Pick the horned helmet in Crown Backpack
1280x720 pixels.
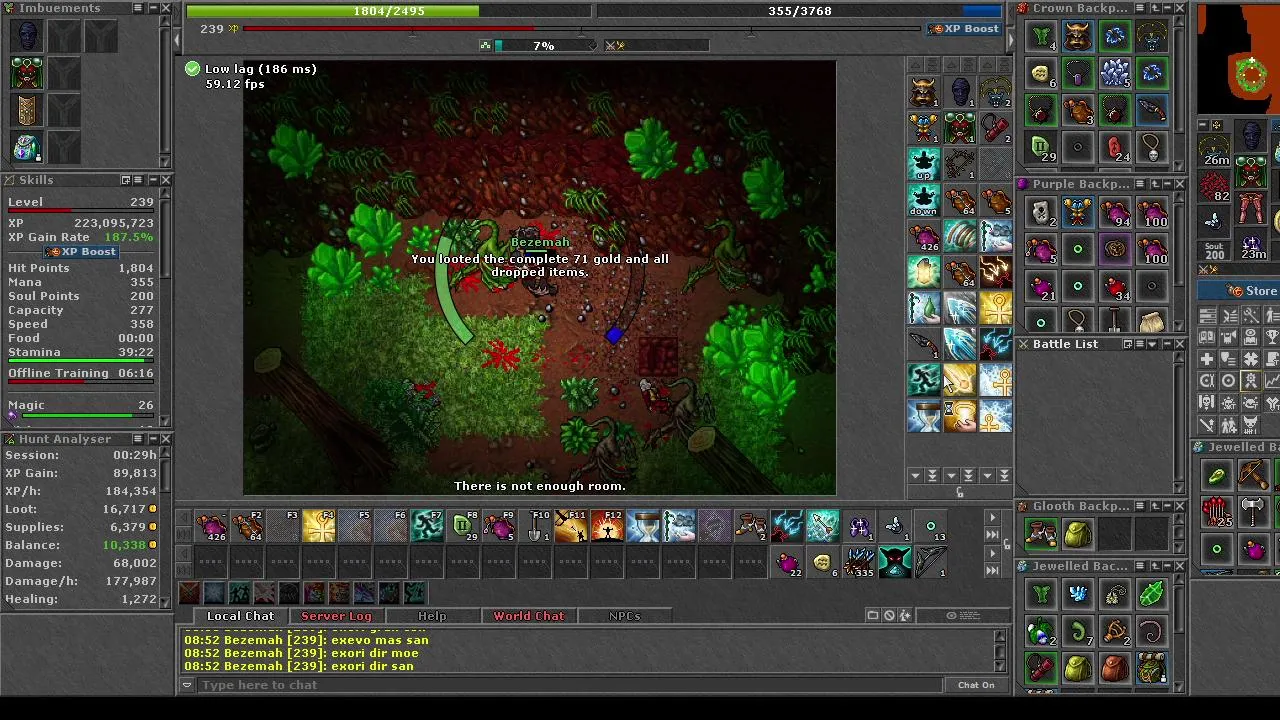pyautogui.click(x=1078, y=38)
